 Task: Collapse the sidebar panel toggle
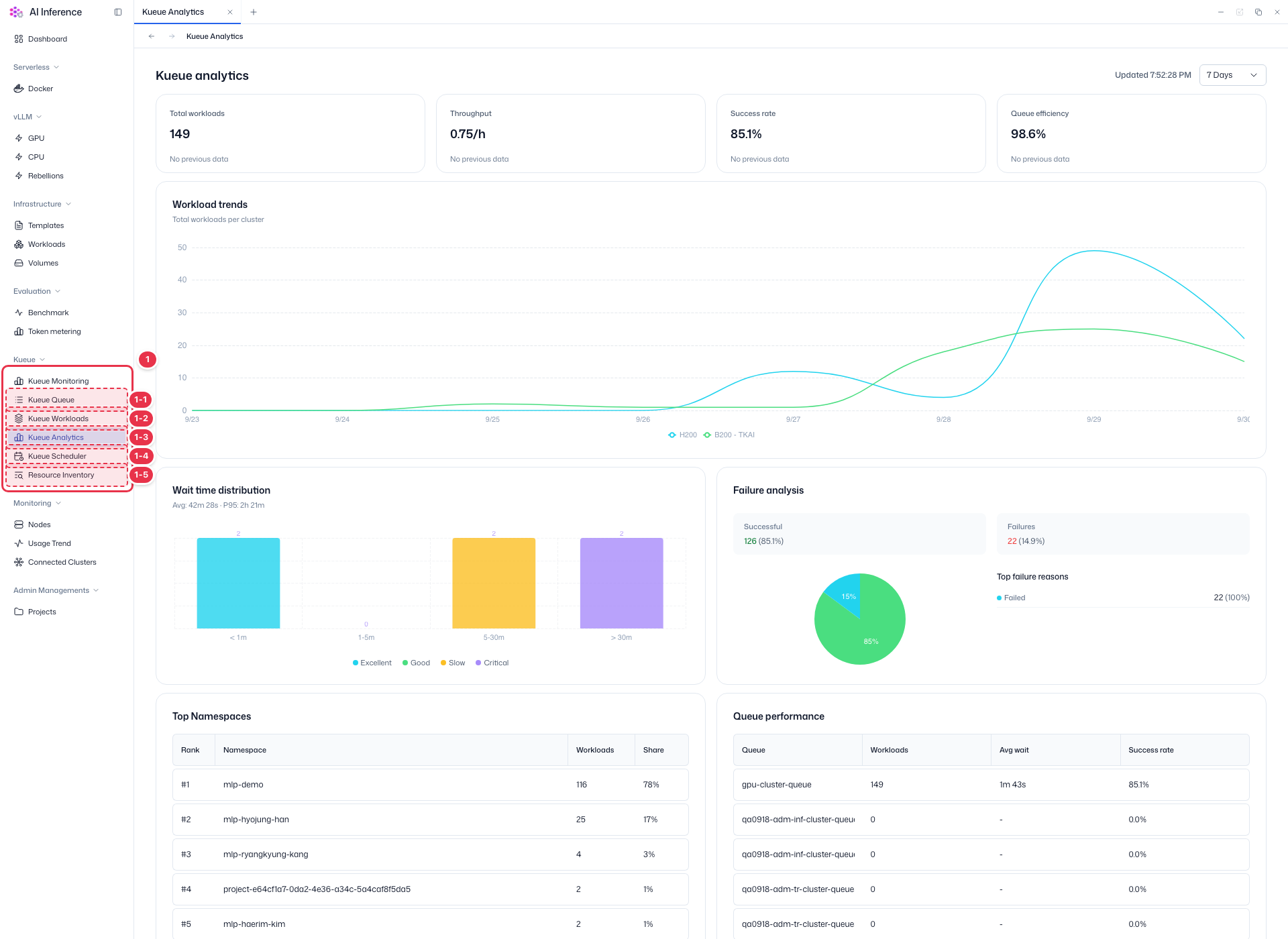[x=118, y=12]
